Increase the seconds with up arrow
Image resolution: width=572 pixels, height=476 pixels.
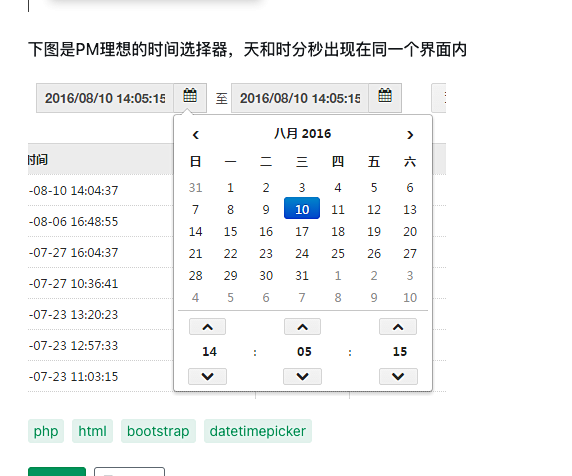pos(398,326)
